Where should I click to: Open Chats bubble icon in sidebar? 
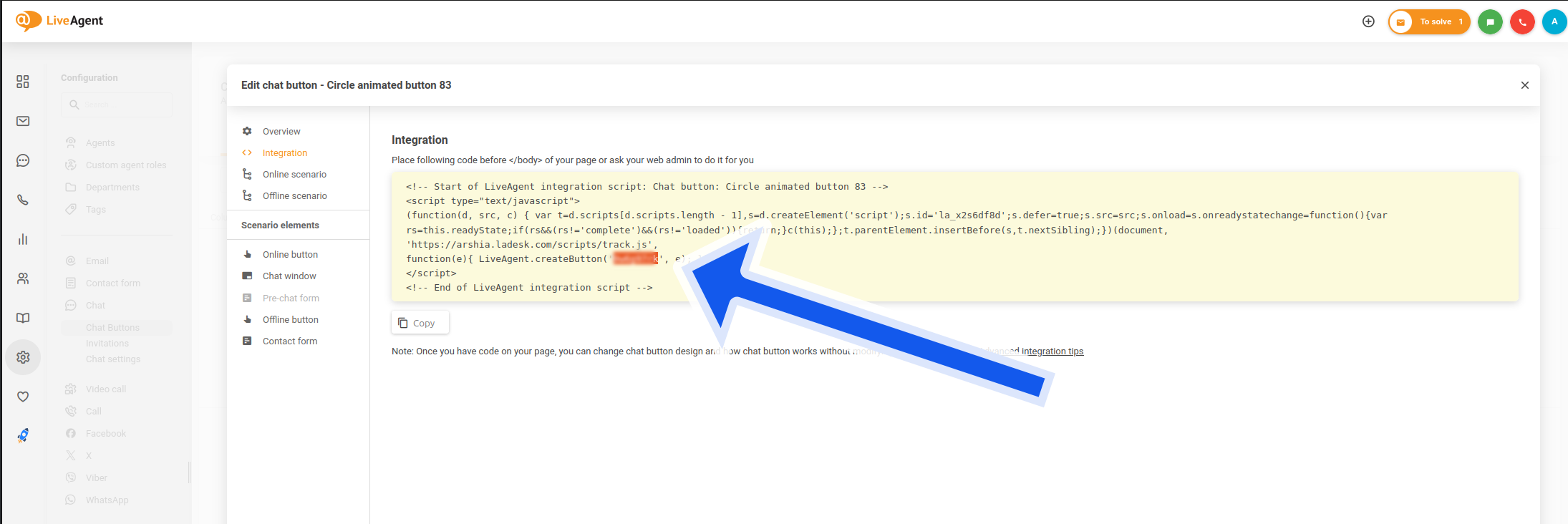click(x=23, y=160)
